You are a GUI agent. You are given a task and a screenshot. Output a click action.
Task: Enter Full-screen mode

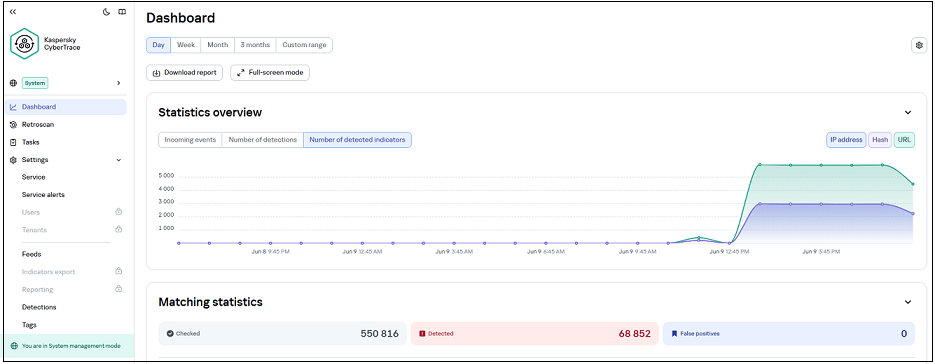click(x=270, y=73)
